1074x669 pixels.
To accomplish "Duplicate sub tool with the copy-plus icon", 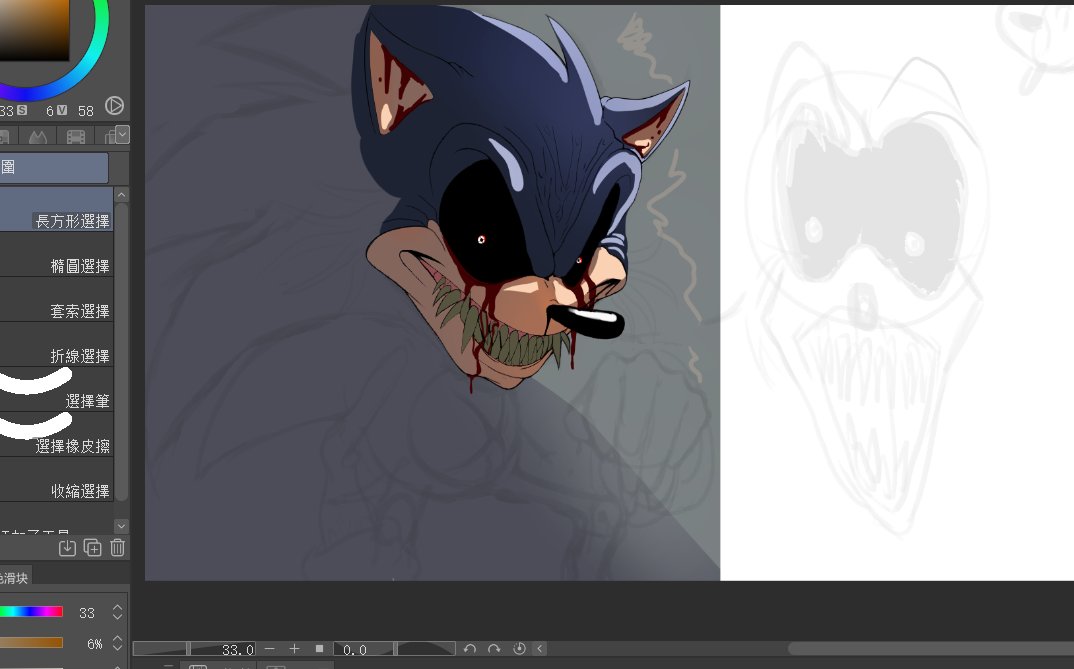I will pos(92,548).
